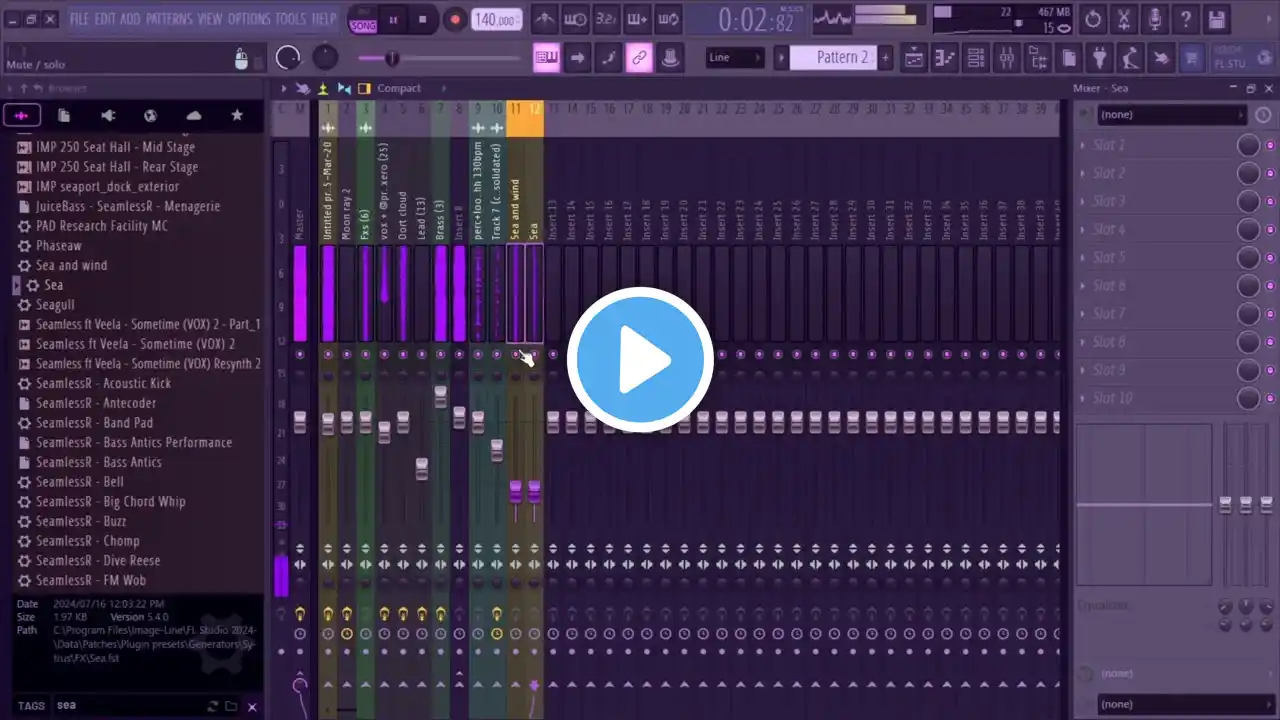Open the TOOLS menu
1280x720 pixels.
click(x=291, y=19)
